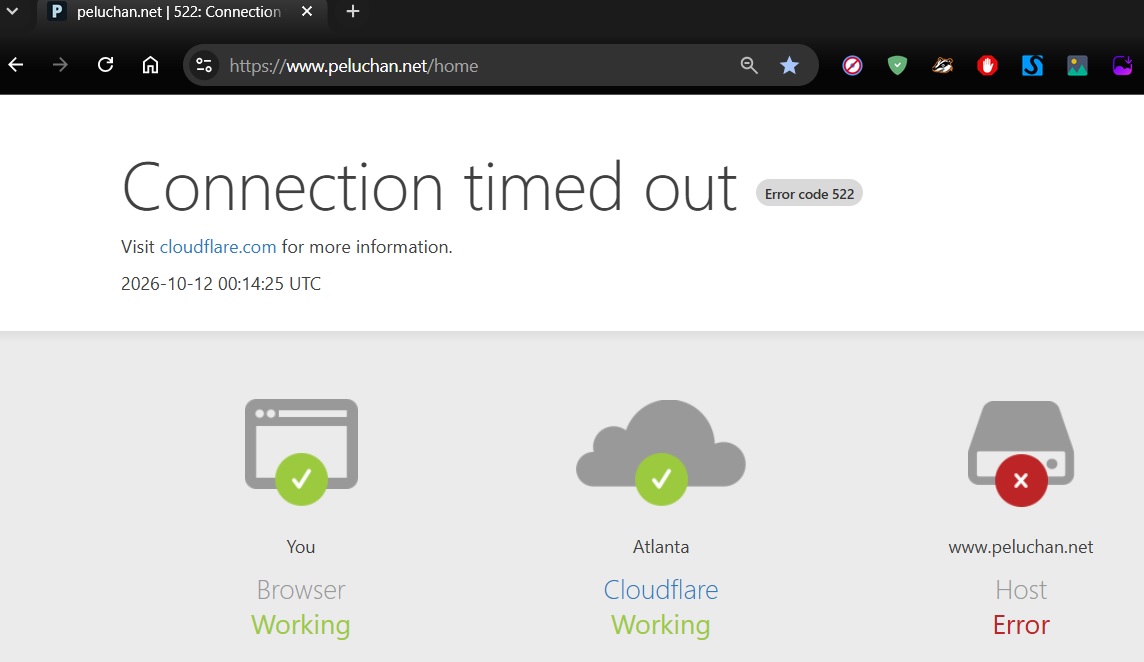1144x662 pixels.
Task: Open a new tab with plus button
Action: [353, 12]
